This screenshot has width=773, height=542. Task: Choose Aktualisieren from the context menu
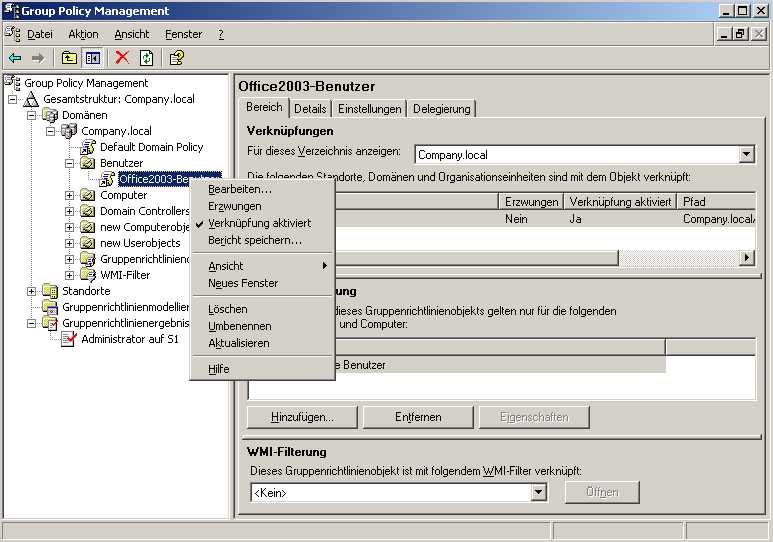tap(262, 343)
